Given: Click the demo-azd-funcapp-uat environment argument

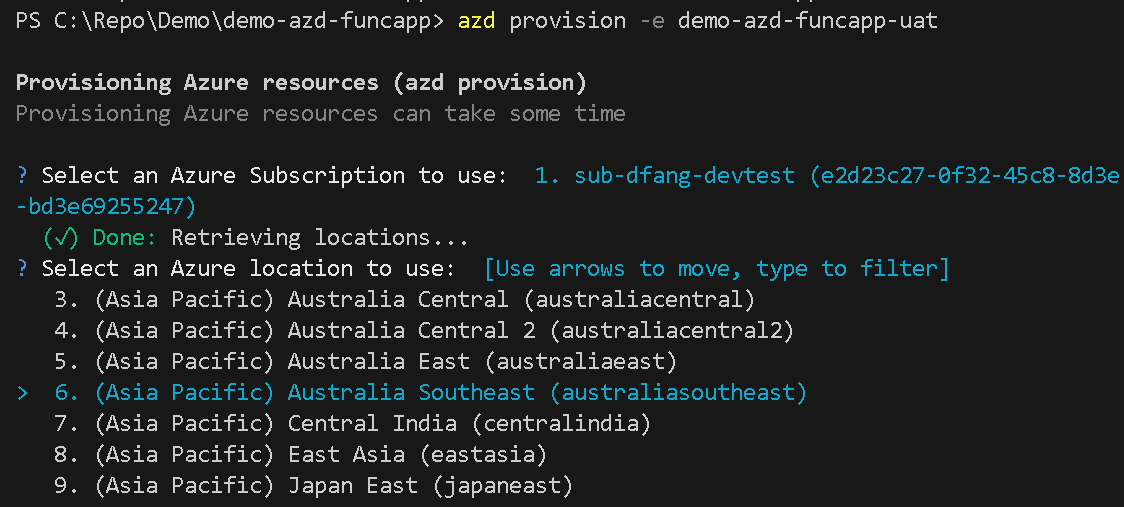Looking at the screenshot, I should pos(808,20).
